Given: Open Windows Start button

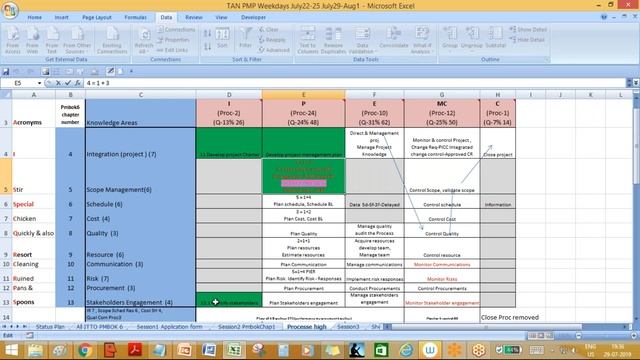Looking at the screenshot, I should pyautogui.click(x=11, y=350).
